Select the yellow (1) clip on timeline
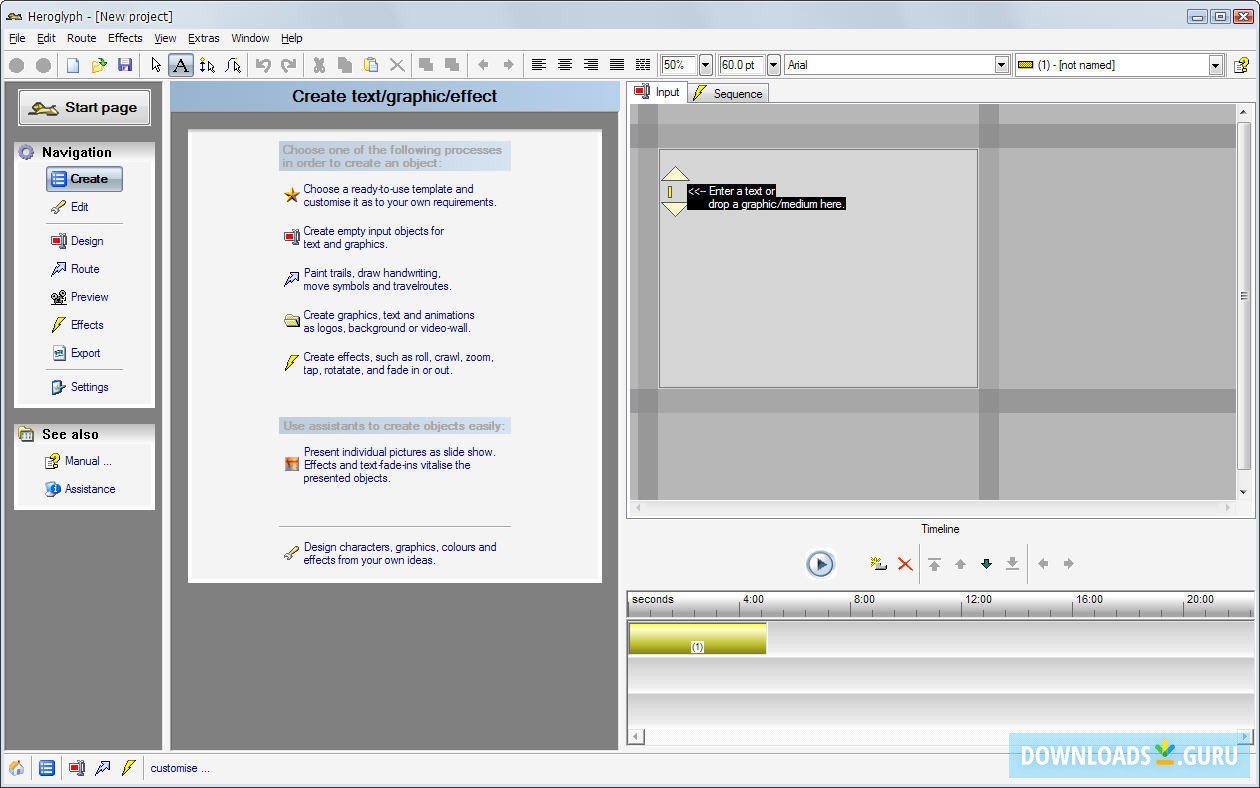 (697, 638)
